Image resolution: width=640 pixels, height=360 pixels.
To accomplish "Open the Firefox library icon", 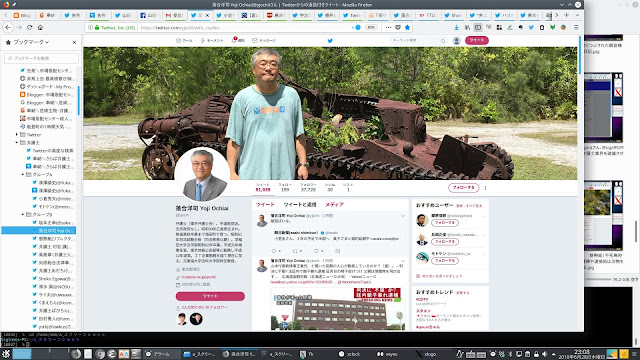I will coord(467,27).
